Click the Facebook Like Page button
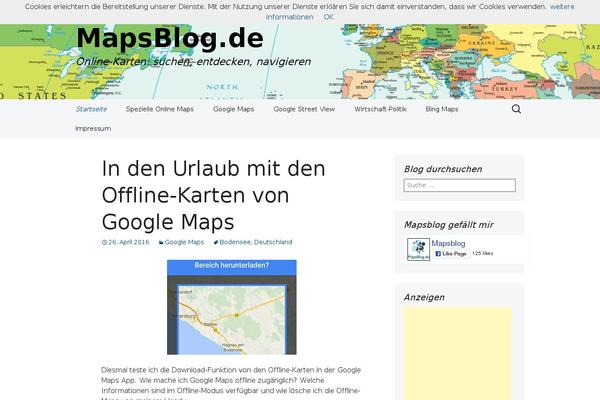600x400 pixels. (x=451, y=253)
